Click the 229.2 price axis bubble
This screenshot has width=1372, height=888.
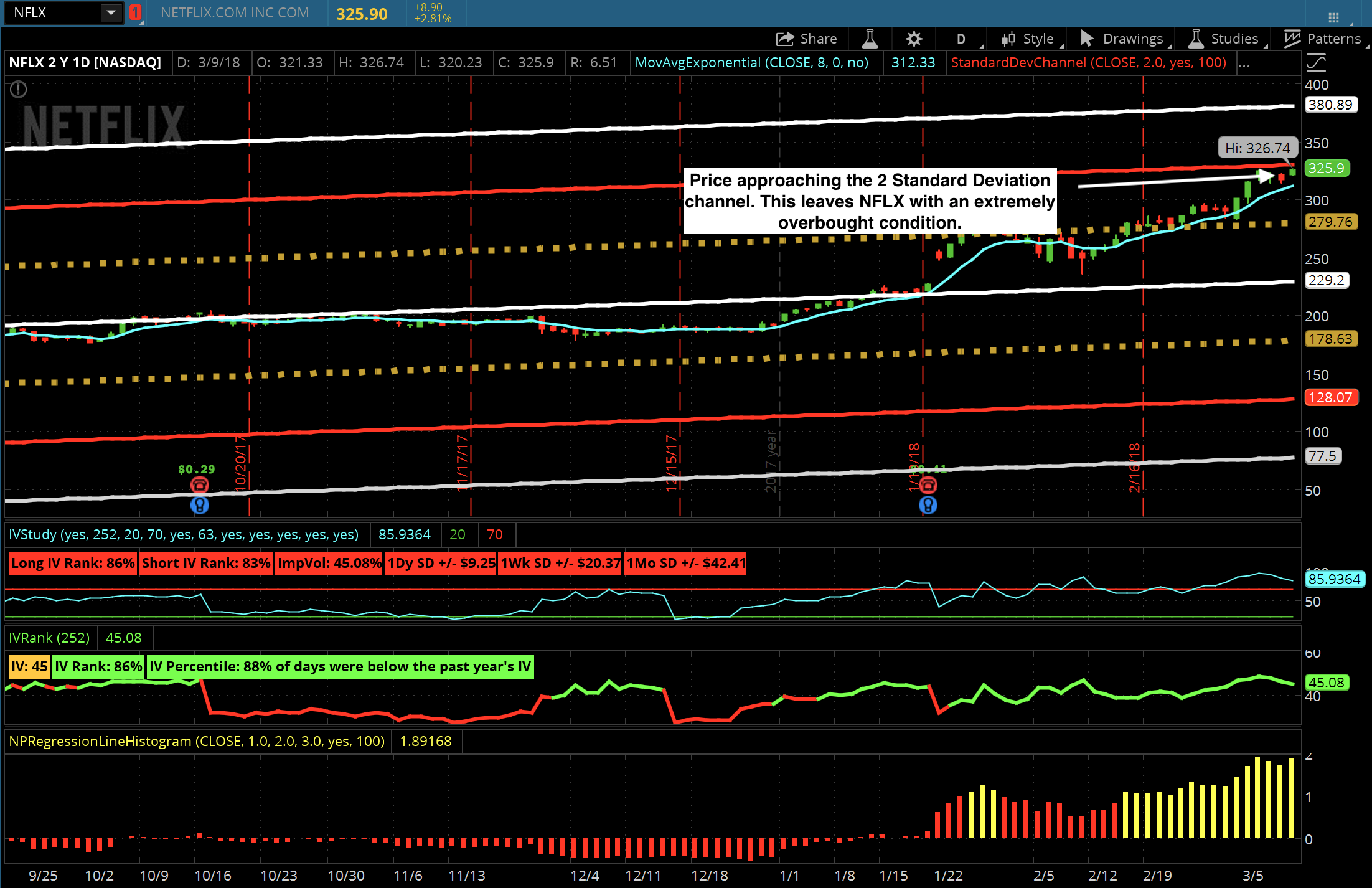[x=1326, y=280]
